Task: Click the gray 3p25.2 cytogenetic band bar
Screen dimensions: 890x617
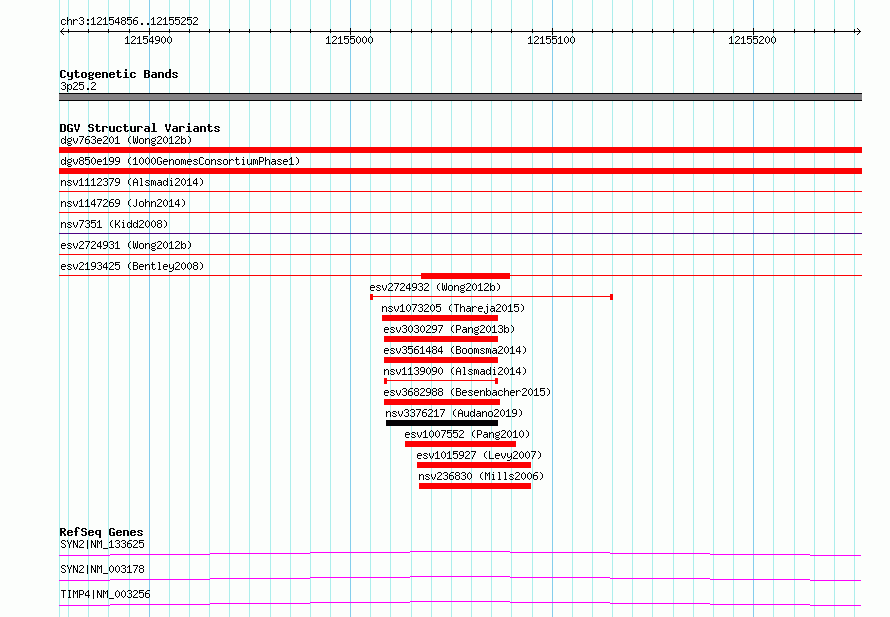Action: 460,97
